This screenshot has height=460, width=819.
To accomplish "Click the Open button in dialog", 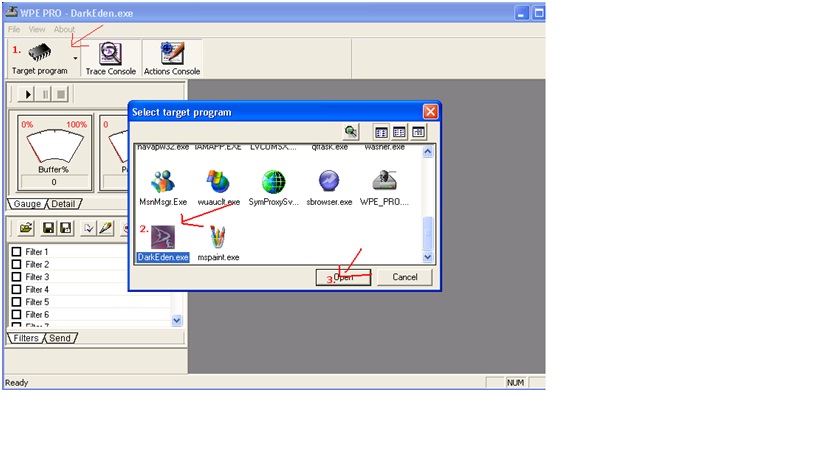I will pyautogui.click(x=343, y=277).
